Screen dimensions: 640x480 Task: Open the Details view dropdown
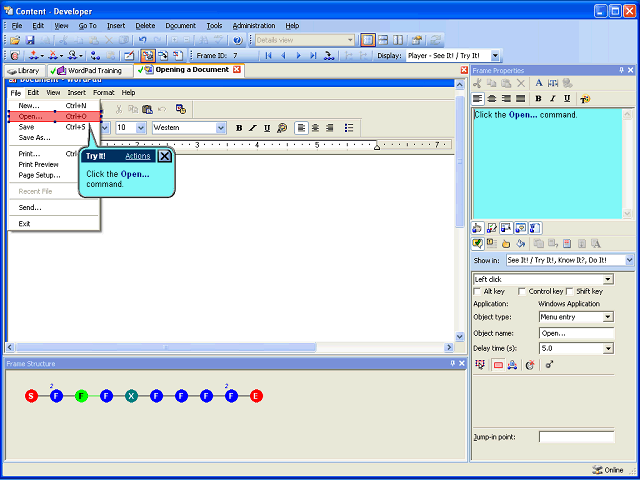(x=350, y=40)
